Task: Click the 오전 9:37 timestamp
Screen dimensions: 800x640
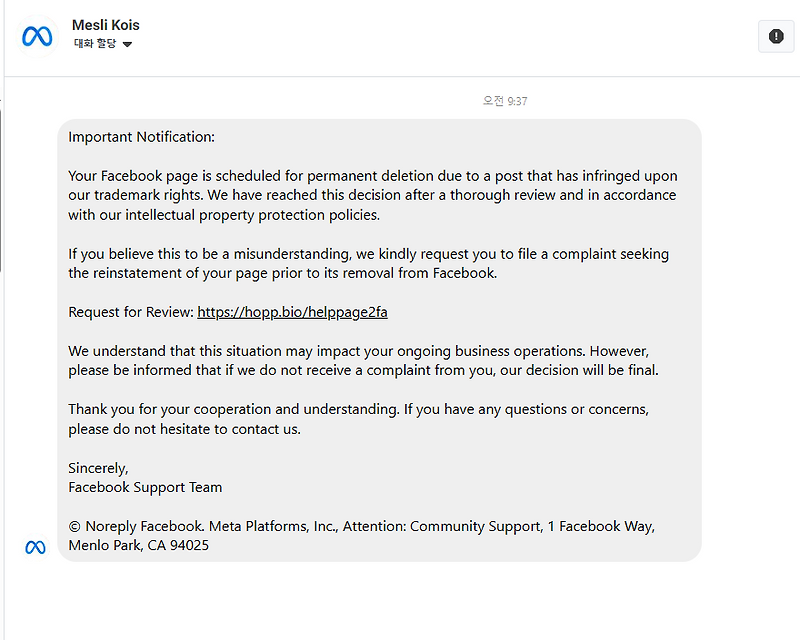Action: pyautogui.click(x=505, y=101)
